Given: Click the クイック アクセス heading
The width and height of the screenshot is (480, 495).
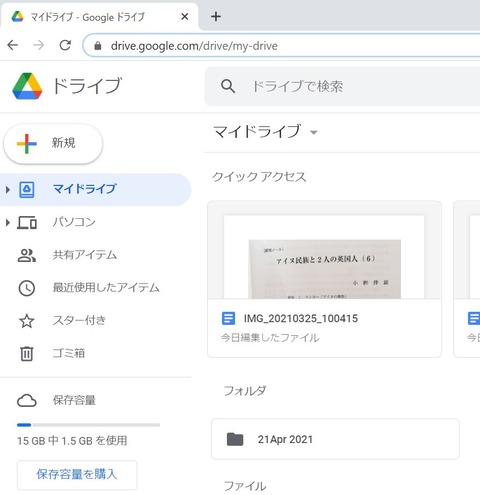Looking at the screenshot, I should click(x=259, y=177).
